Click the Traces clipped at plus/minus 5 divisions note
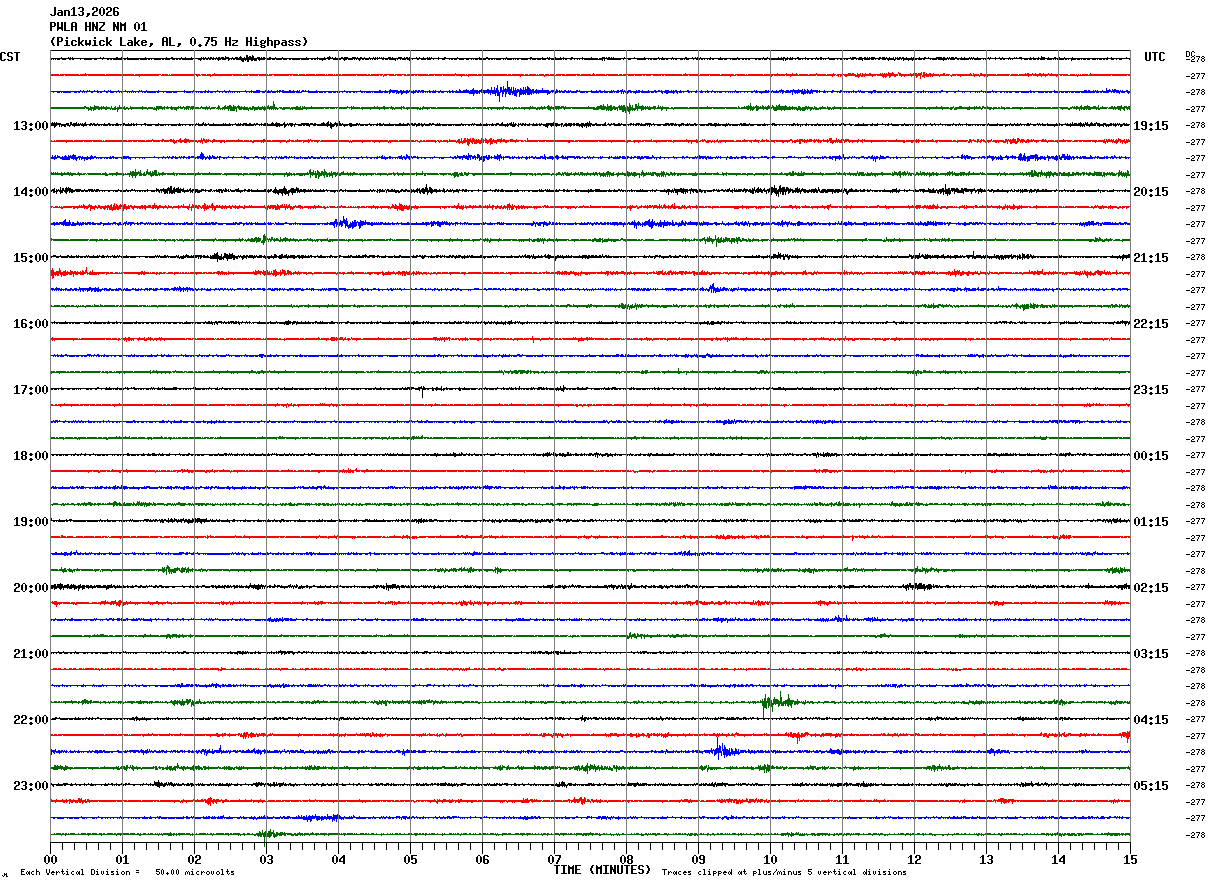The height and width of the screenshot is (886, 1210). point(784,873)
